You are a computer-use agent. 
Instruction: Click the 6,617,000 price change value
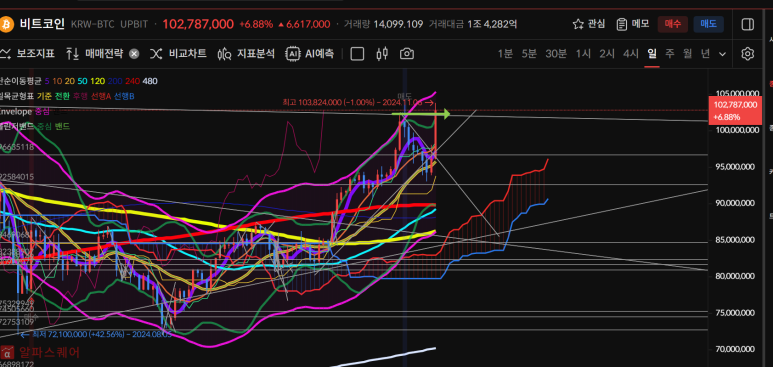(304, 24)
